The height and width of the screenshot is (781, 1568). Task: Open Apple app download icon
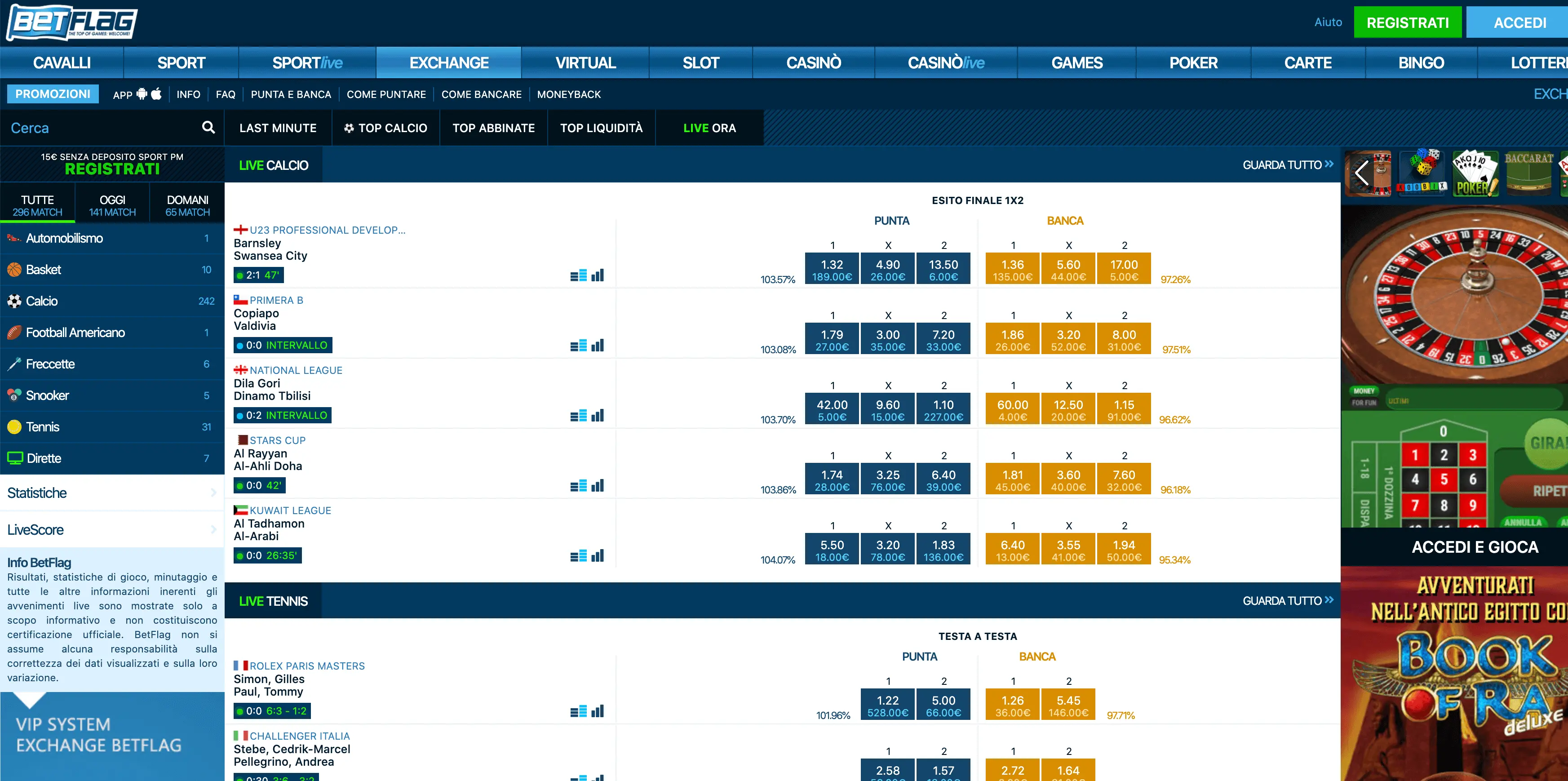(x=156, y=94)
